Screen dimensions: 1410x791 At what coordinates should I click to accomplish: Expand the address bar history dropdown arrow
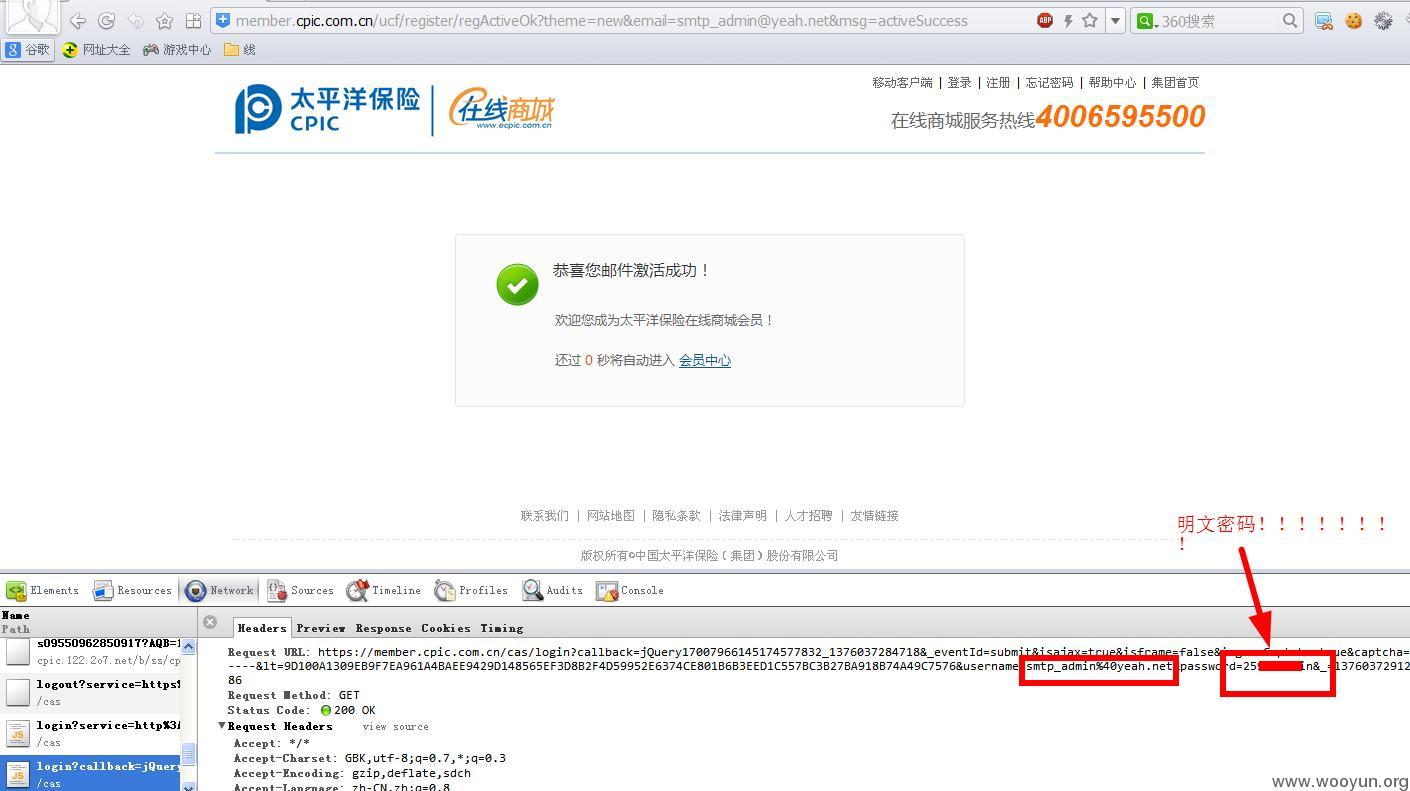coord(1115,20)
